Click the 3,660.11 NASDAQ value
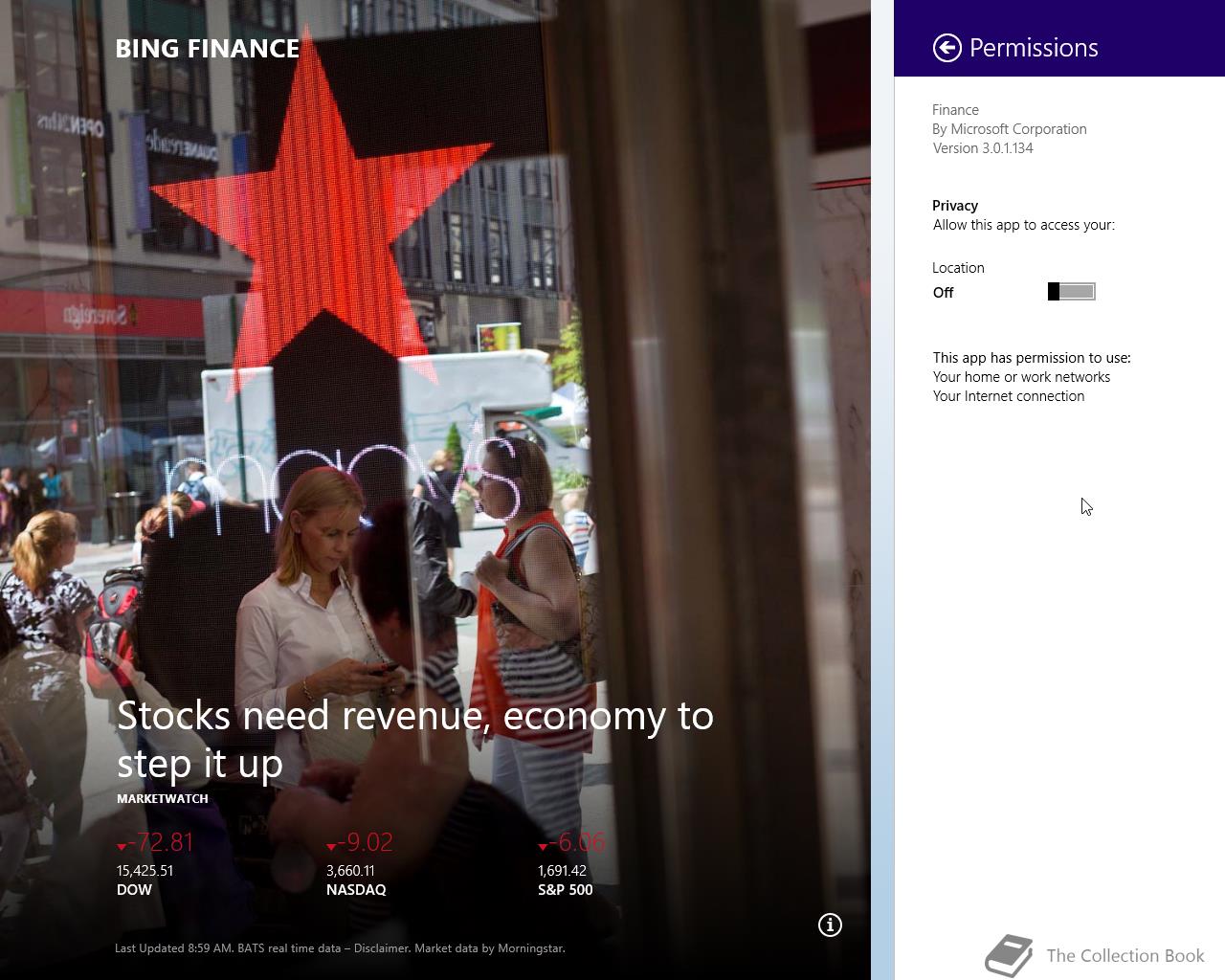Viewport: 1225px width, 980px height. pyautogui.click(x=350, y=871)
